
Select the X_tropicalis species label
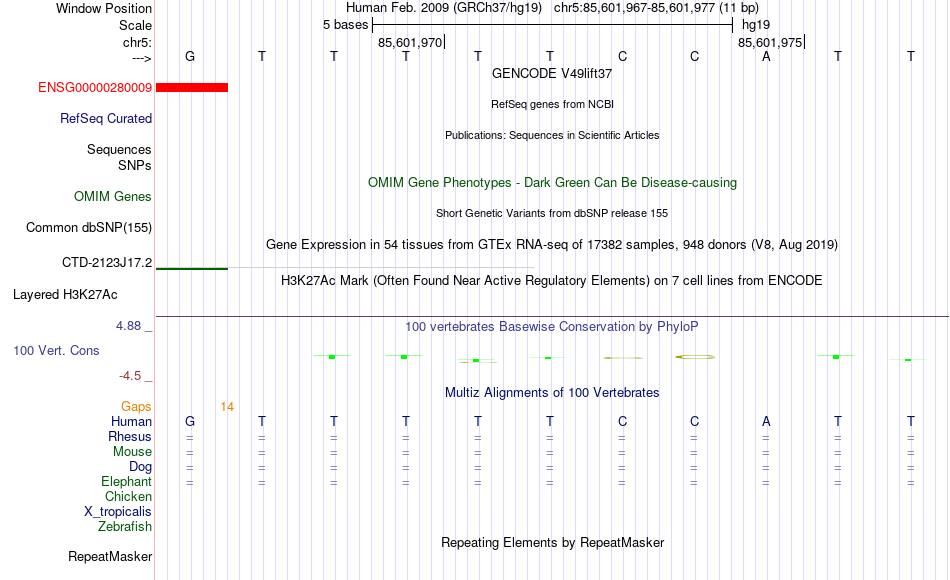(118, 512)
